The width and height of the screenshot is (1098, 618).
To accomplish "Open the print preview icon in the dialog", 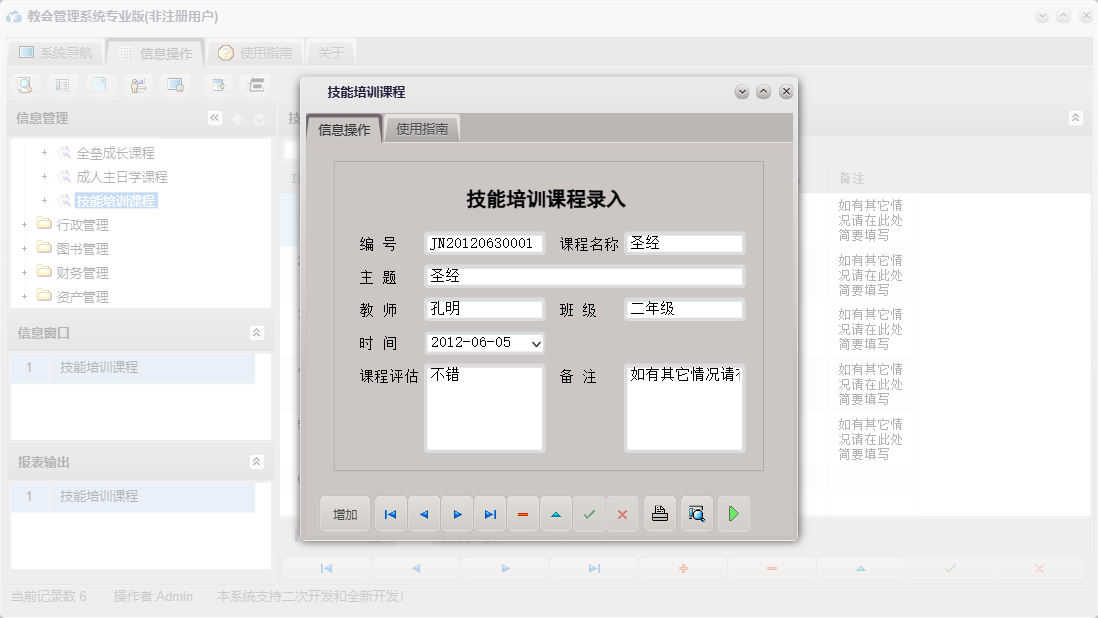I will (698, 513).
